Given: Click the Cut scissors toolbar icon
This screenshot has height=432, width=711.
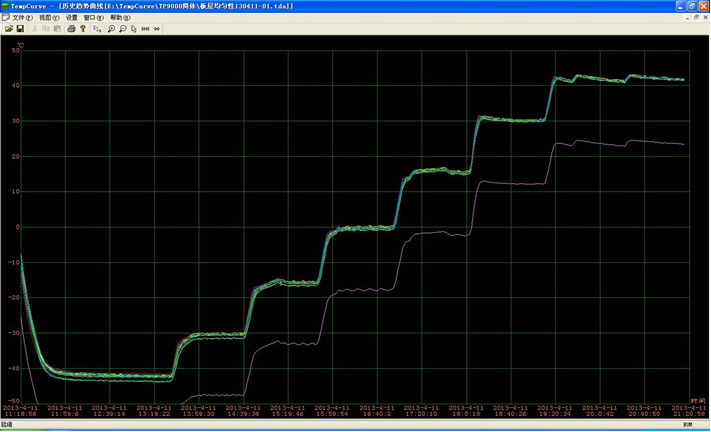Looking at the screenshot, I should (x=35, y=29).
